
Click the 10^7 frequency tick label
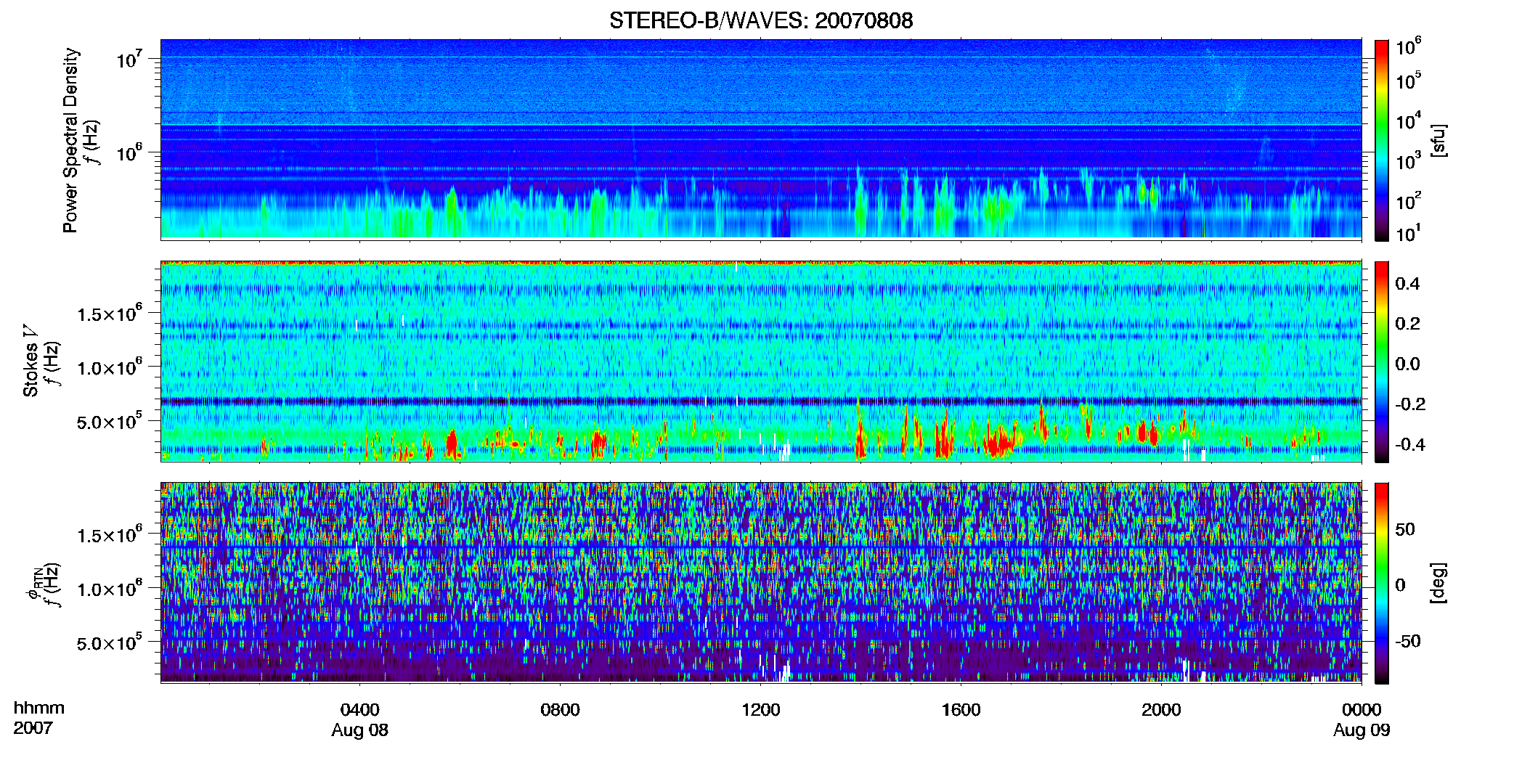click(x=130, y=60)
